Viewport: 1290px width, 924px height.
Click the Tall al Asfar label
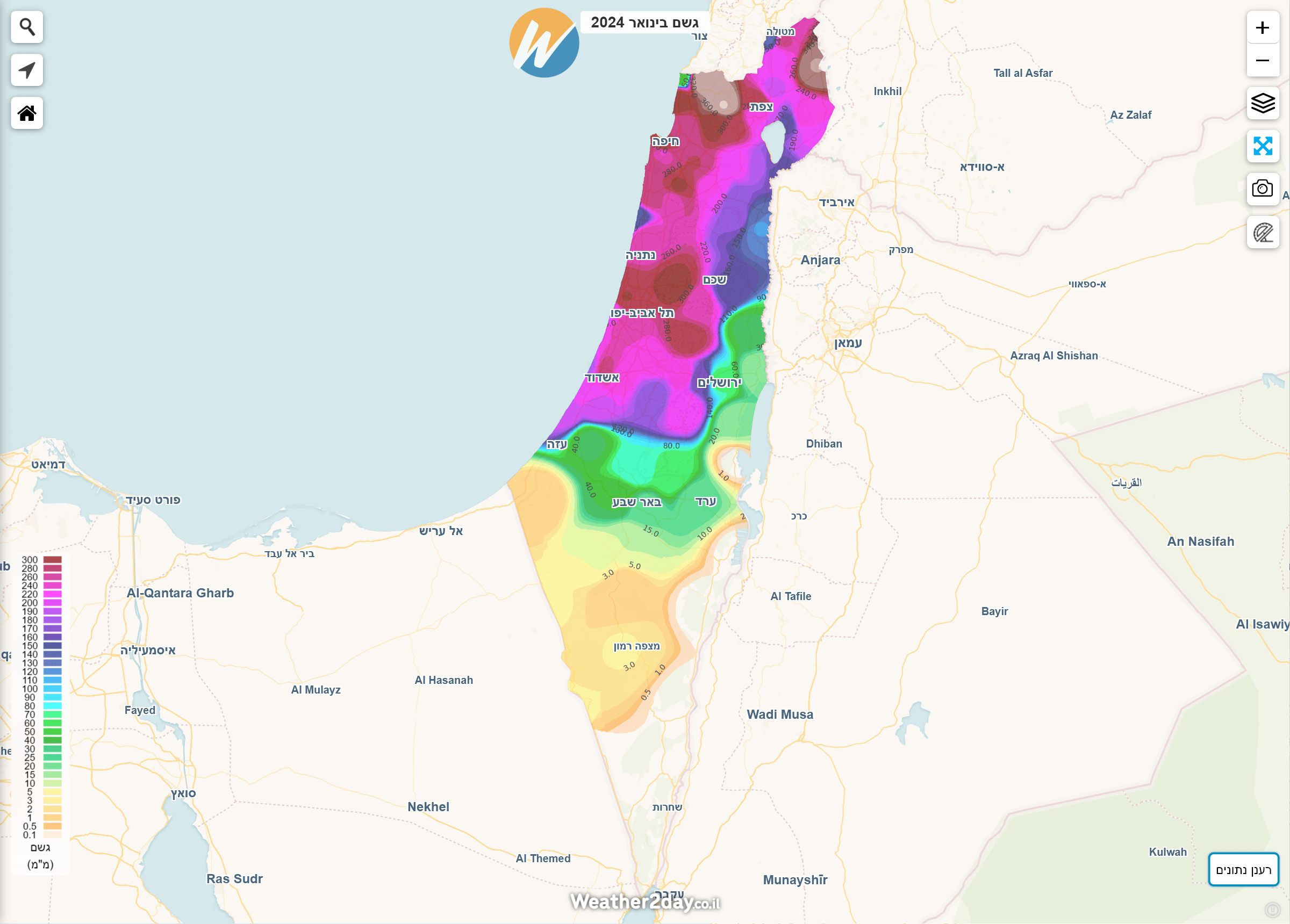tap(1023, 73)
